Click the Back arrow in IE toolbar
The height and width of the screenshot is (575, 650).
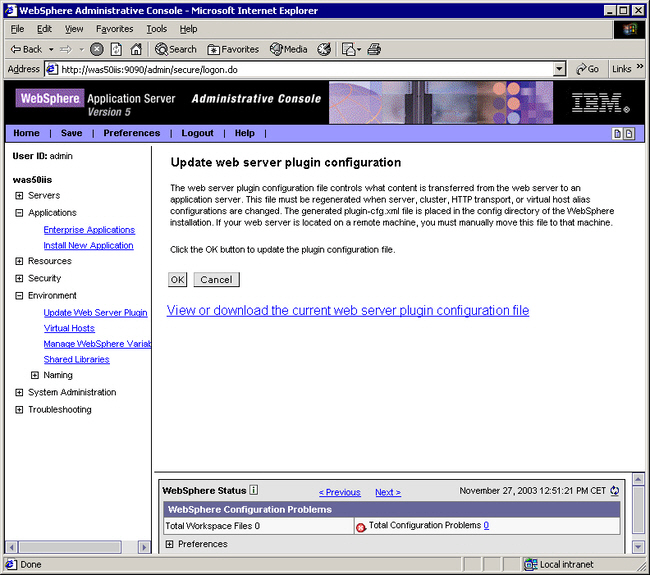[26, 49]
